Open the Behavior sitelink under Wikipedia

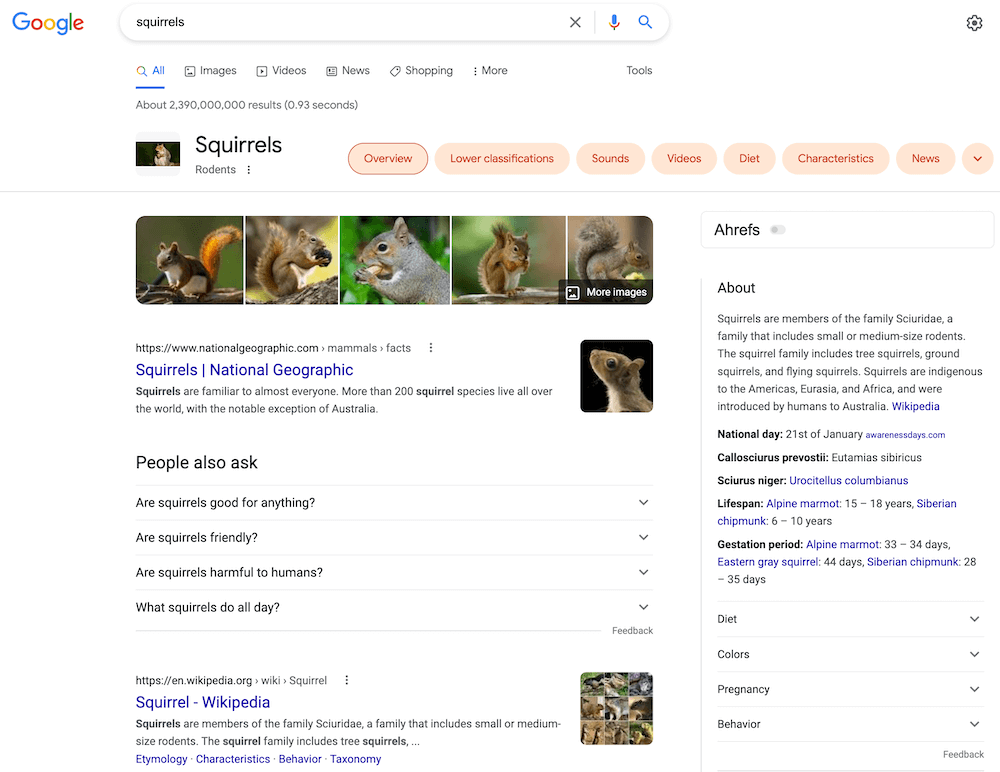tap(300, 759)
